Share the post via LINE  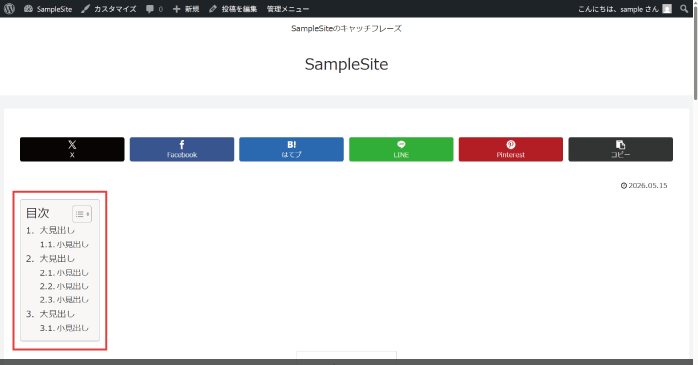tap(401, 149)
